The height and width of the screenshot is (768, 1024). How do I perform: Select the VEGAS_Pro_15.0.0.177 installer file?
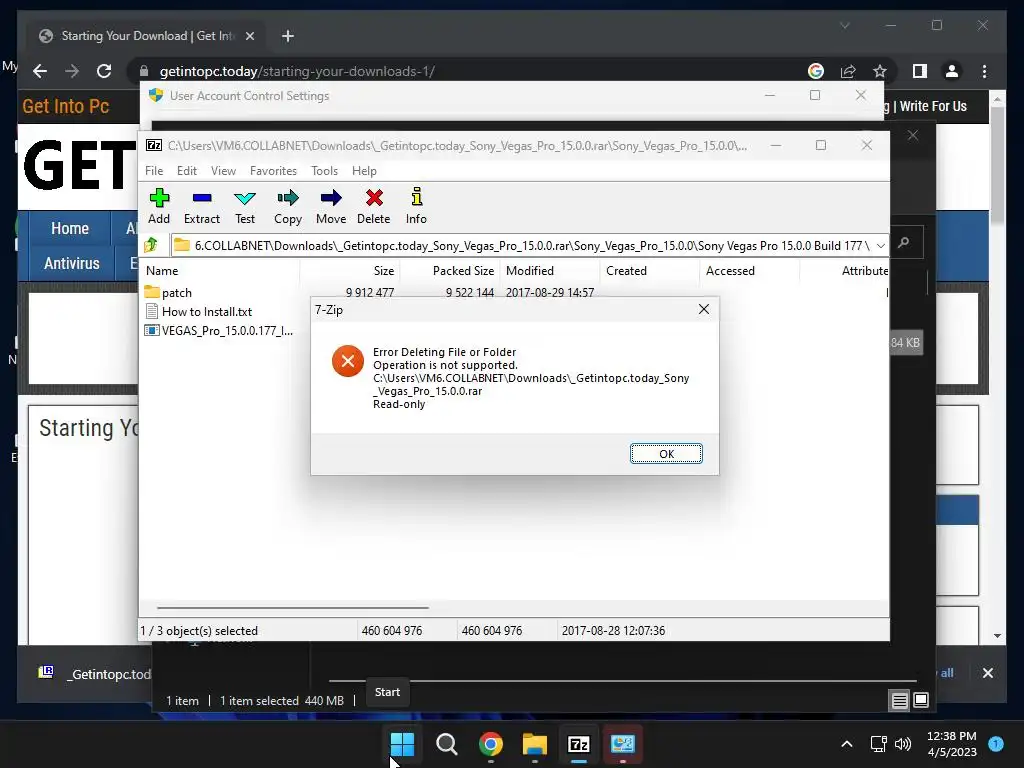pyautogui.click(x=219, y=330)
